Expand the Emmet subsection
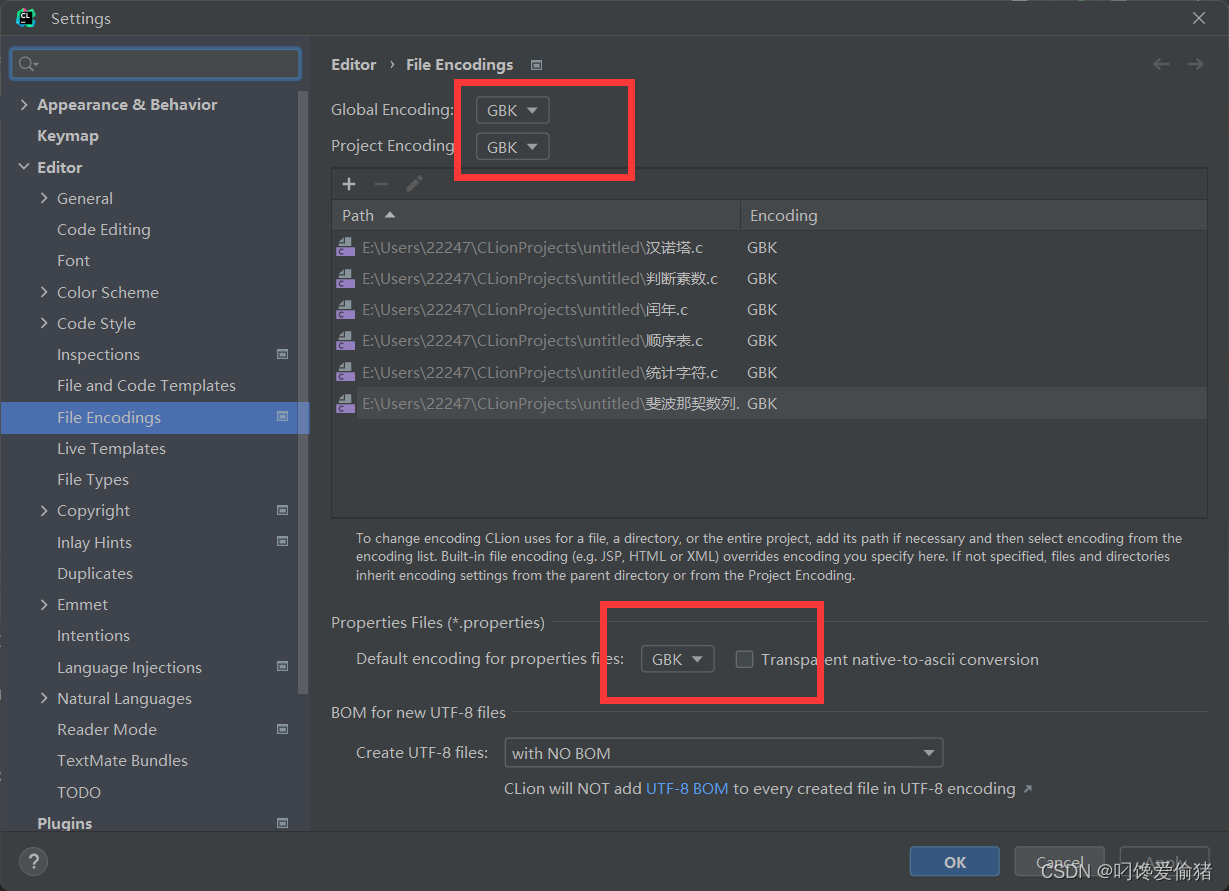This screenshot has height=891, width=1229. (44, 604)
